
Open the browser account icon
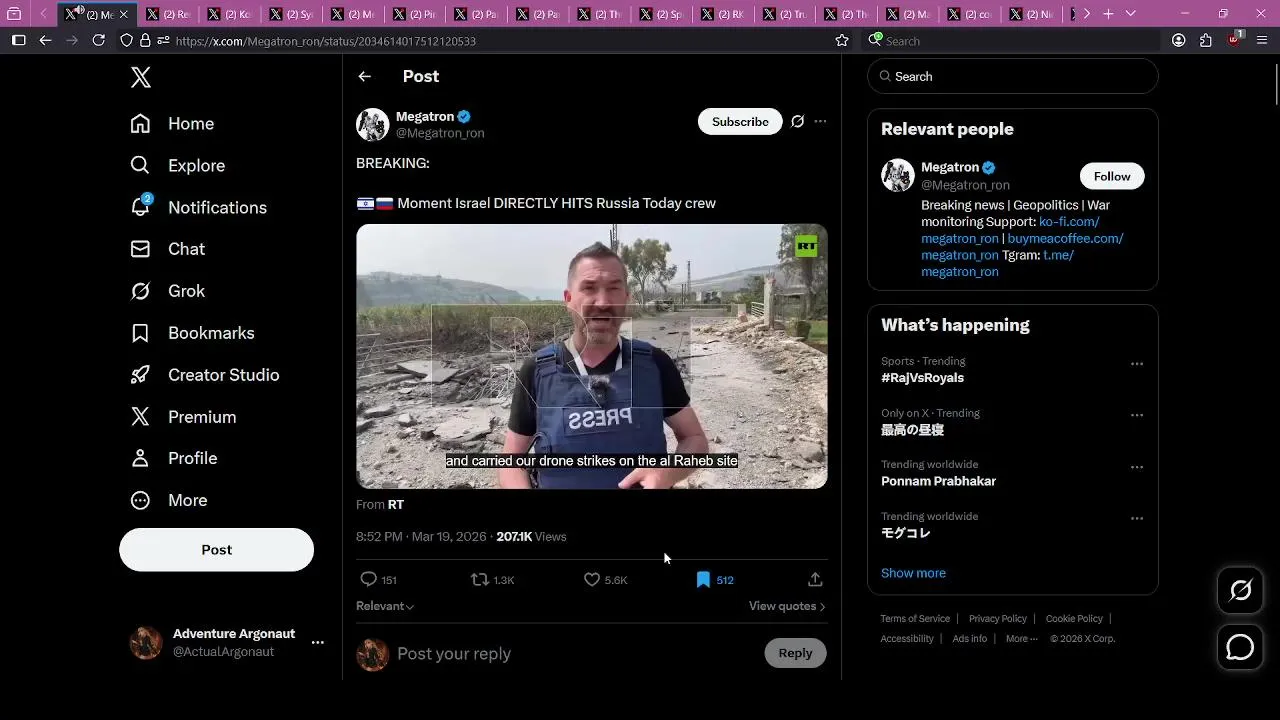click(x=1178, y=41)
